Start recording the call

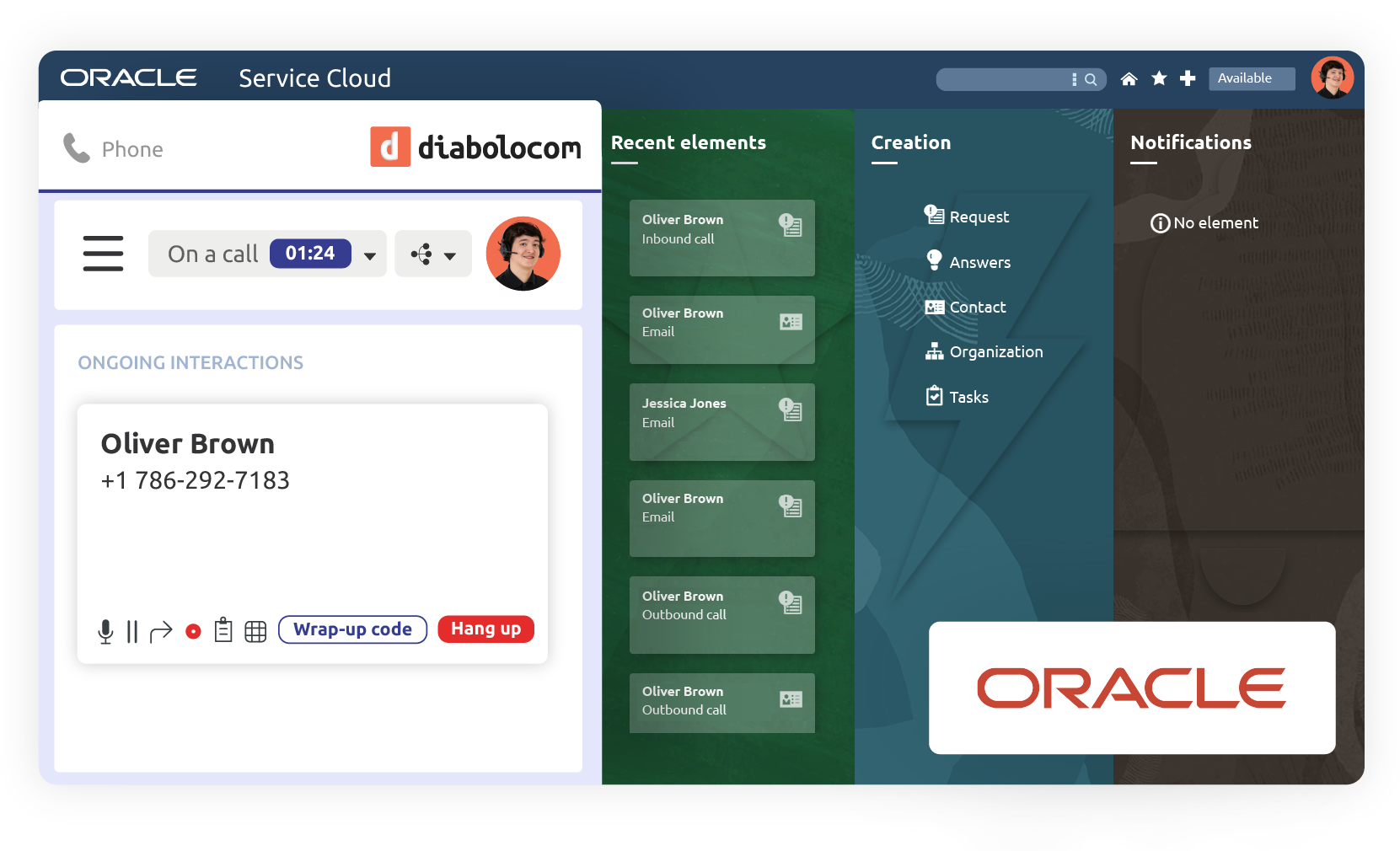[x=192, y=629]
